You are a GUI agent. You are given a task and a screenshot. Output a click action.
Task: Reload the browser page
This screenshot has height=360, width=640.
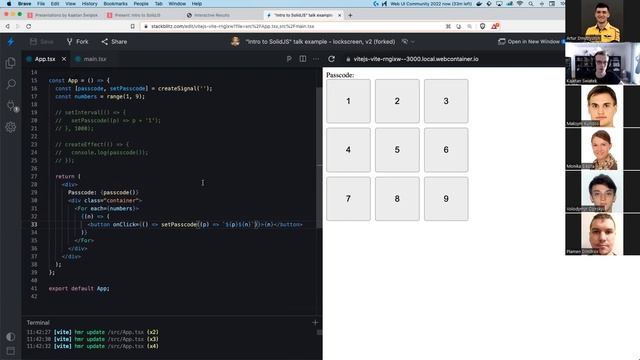(28, 26)
